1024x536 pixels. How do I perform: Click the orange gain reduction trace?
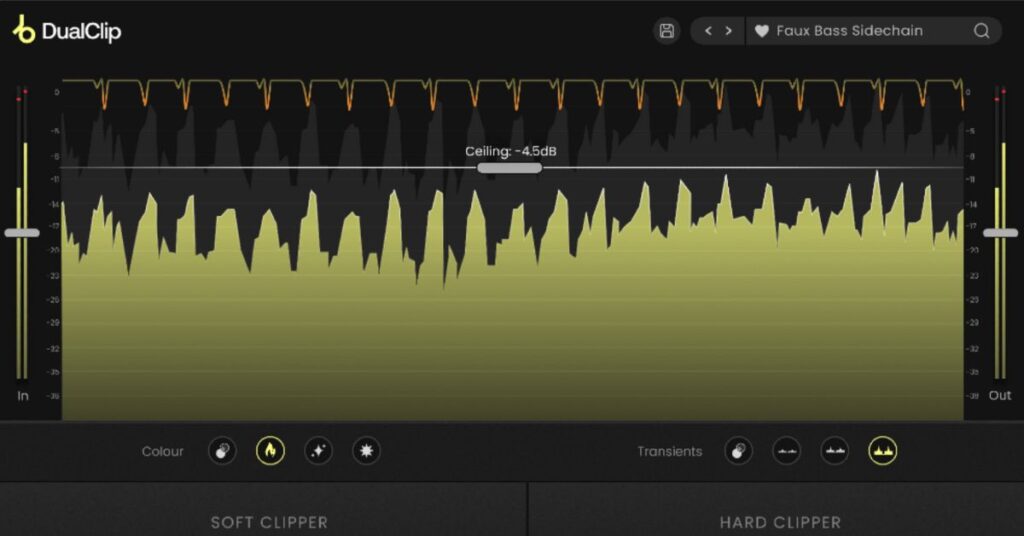513,93
